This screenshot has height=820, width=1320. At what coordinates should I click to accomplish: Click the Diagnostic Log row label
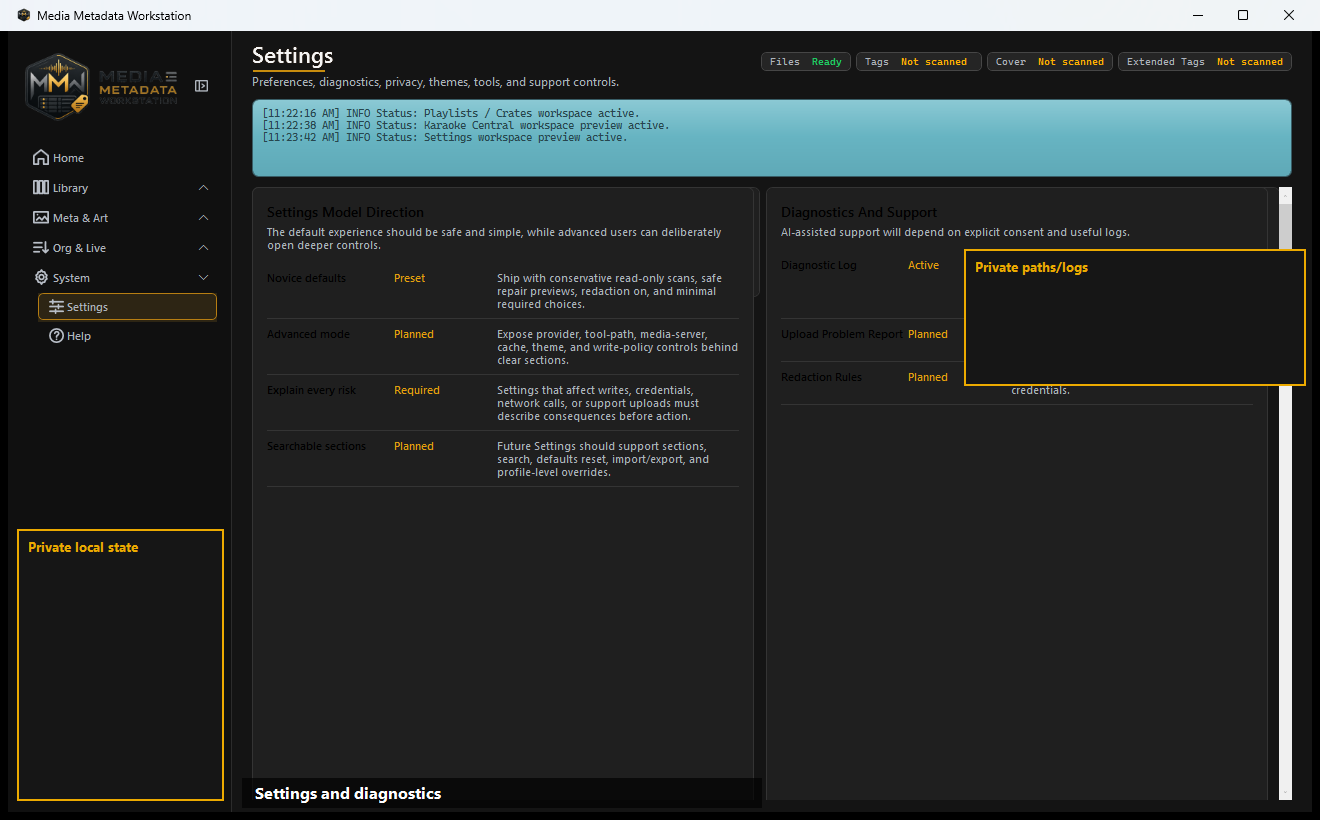[x=818, y=265]
